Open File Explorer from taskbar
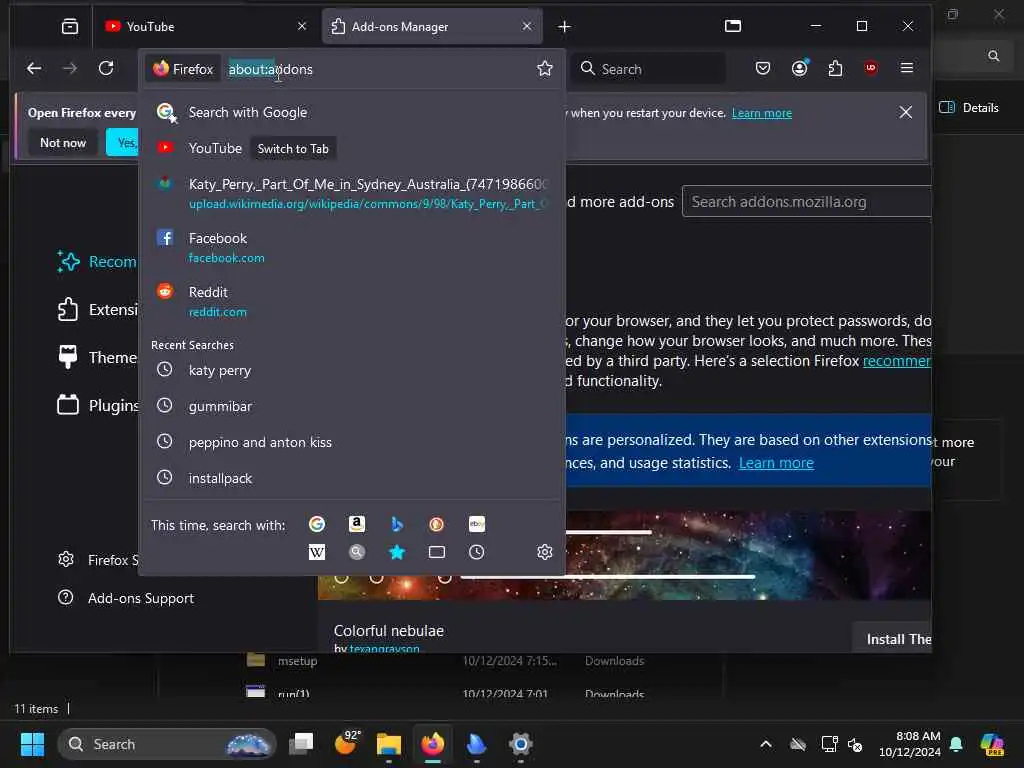 [x=389, y=744]
